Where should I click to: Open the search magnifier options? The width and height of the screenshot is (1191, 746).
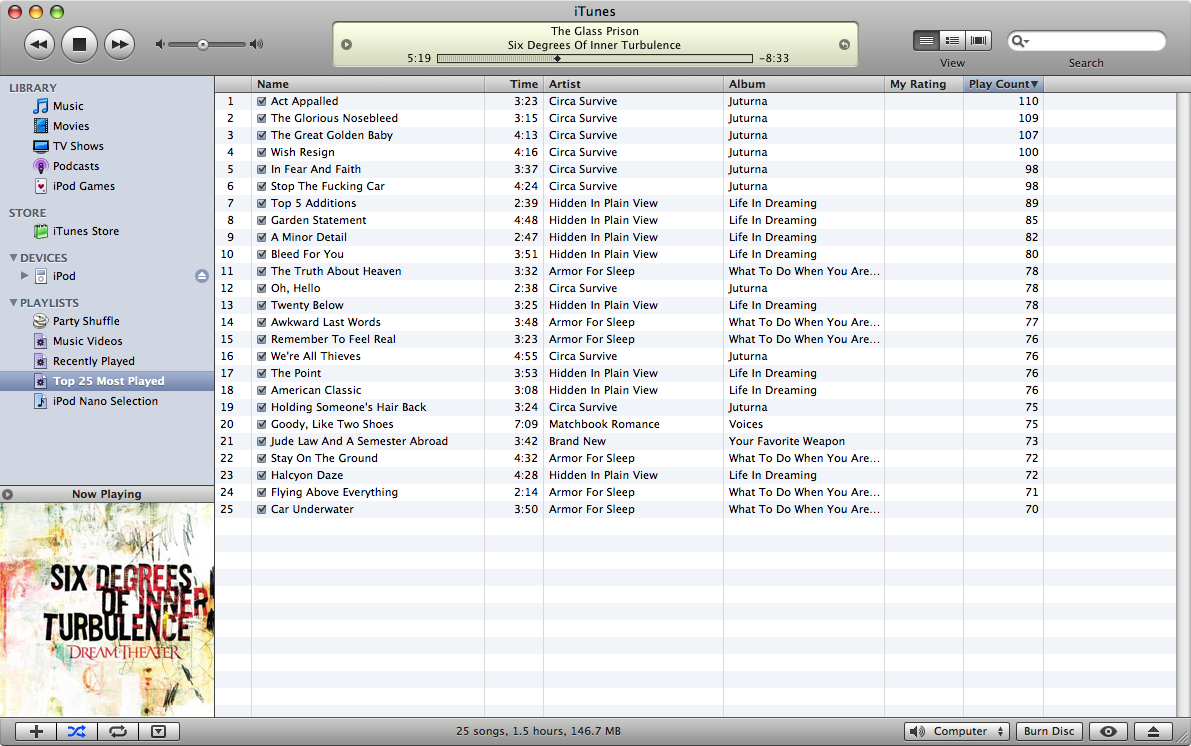[1020, 41]
